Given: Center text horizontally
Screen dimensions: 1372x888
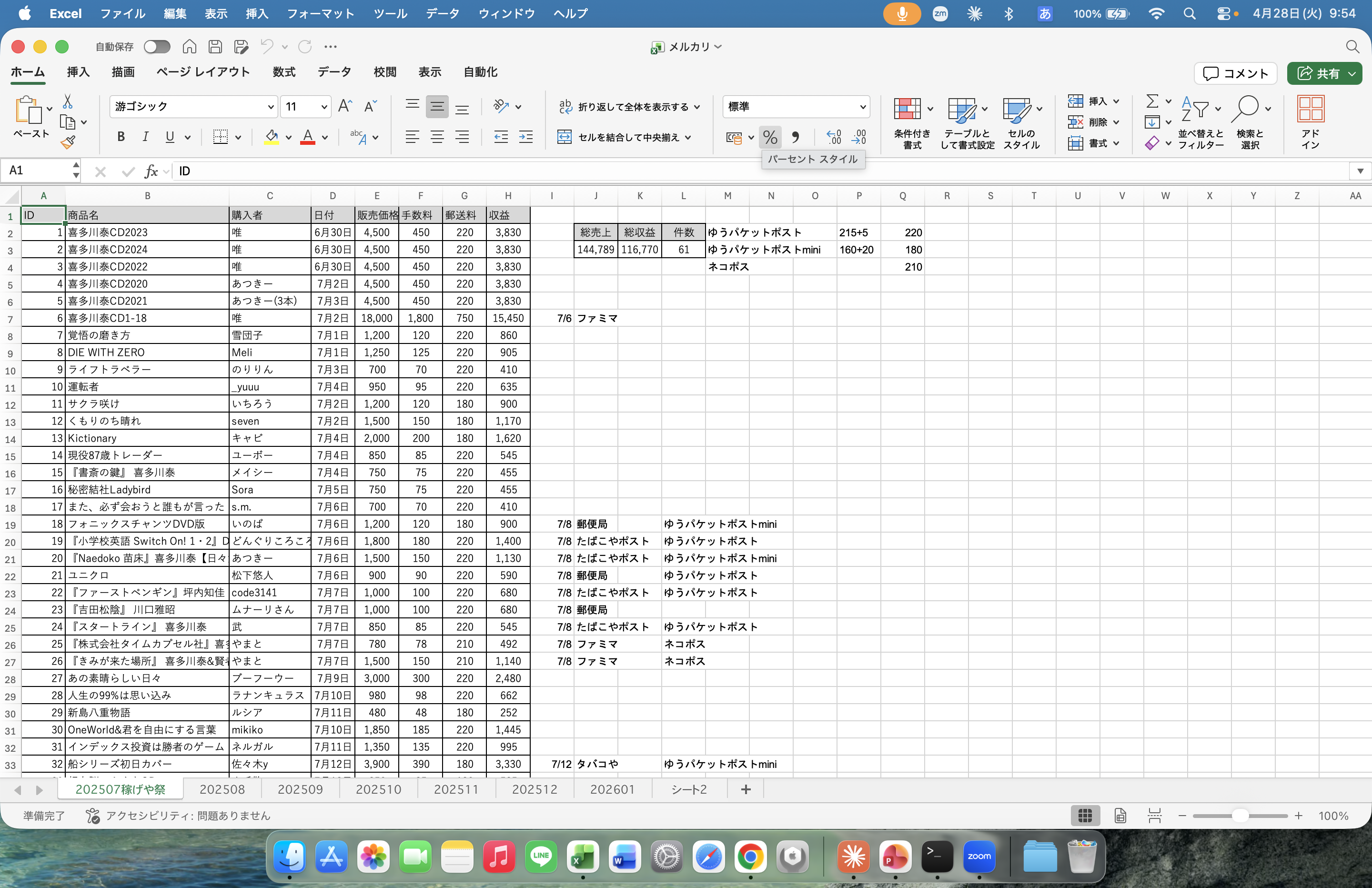Looking at the screenshot, I should pyautogui.click(x=437, y=137).
